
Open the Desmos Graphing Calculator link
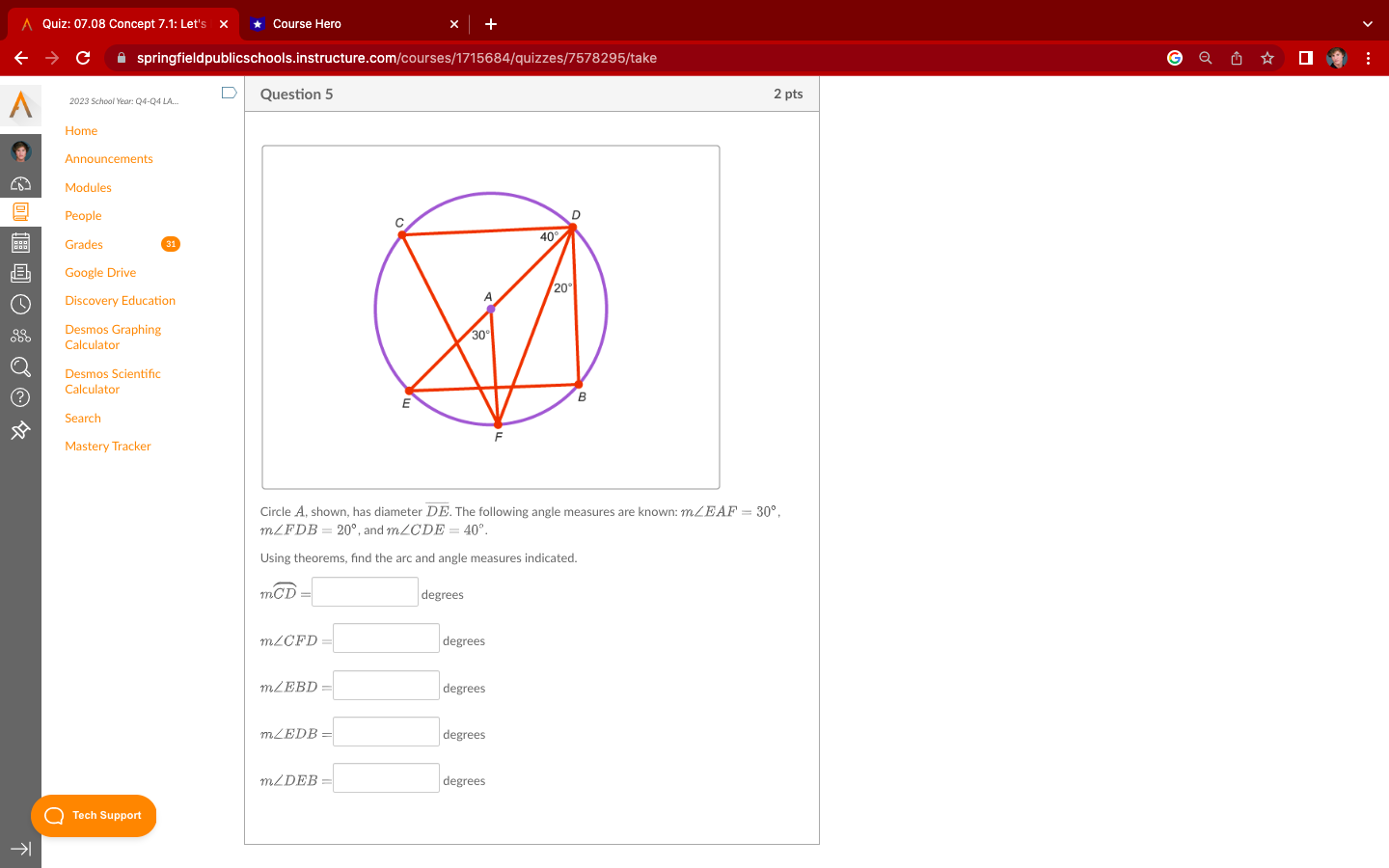[113, 337]
